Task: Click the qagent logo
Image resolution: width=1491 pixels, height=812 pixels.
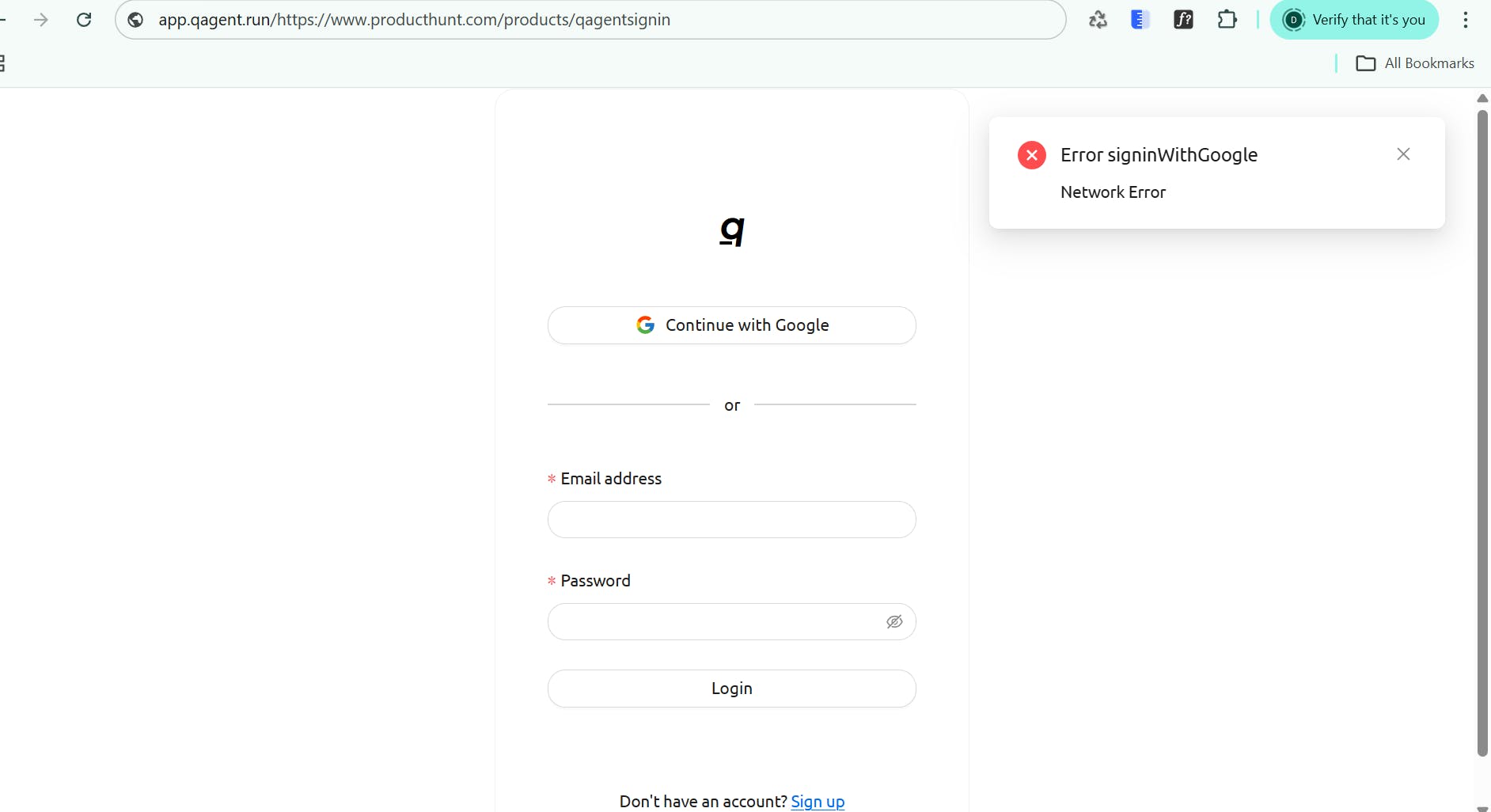Action: (x=732, y=231)
